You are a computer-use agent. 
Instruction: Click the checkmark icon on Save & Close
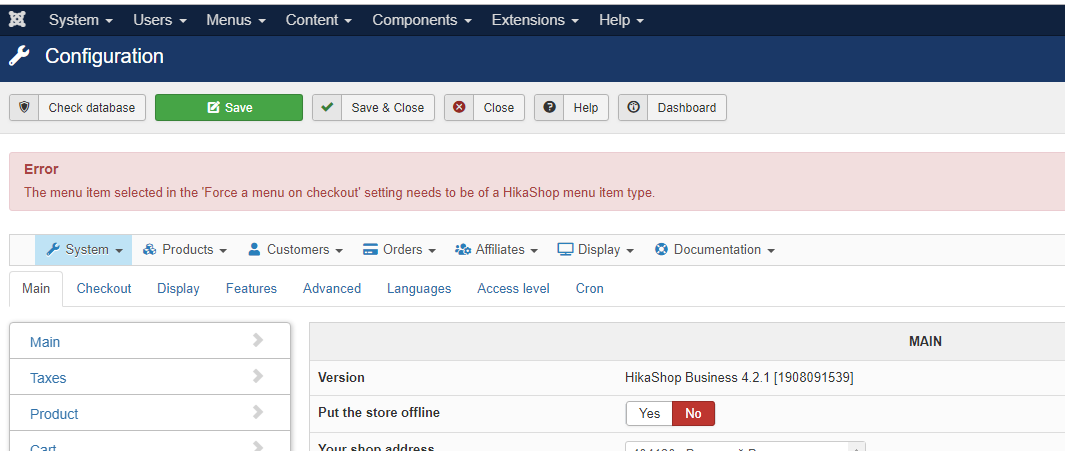point(327,107)
